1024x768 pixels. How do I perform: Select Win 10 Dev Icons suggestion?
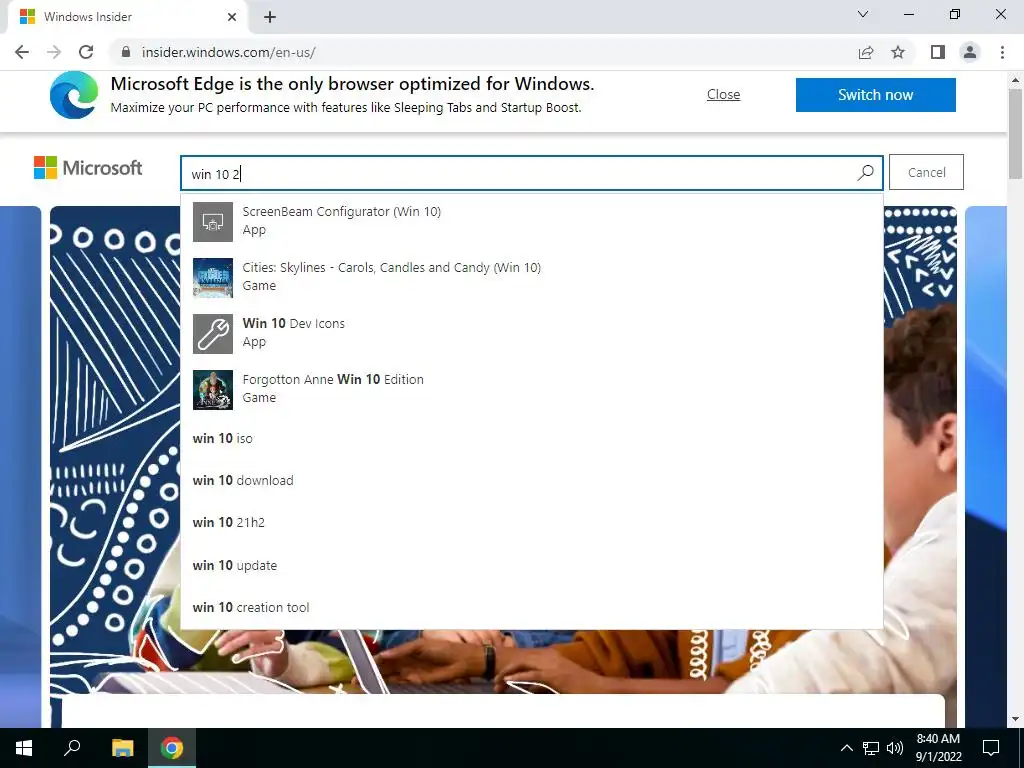[532, 333]
